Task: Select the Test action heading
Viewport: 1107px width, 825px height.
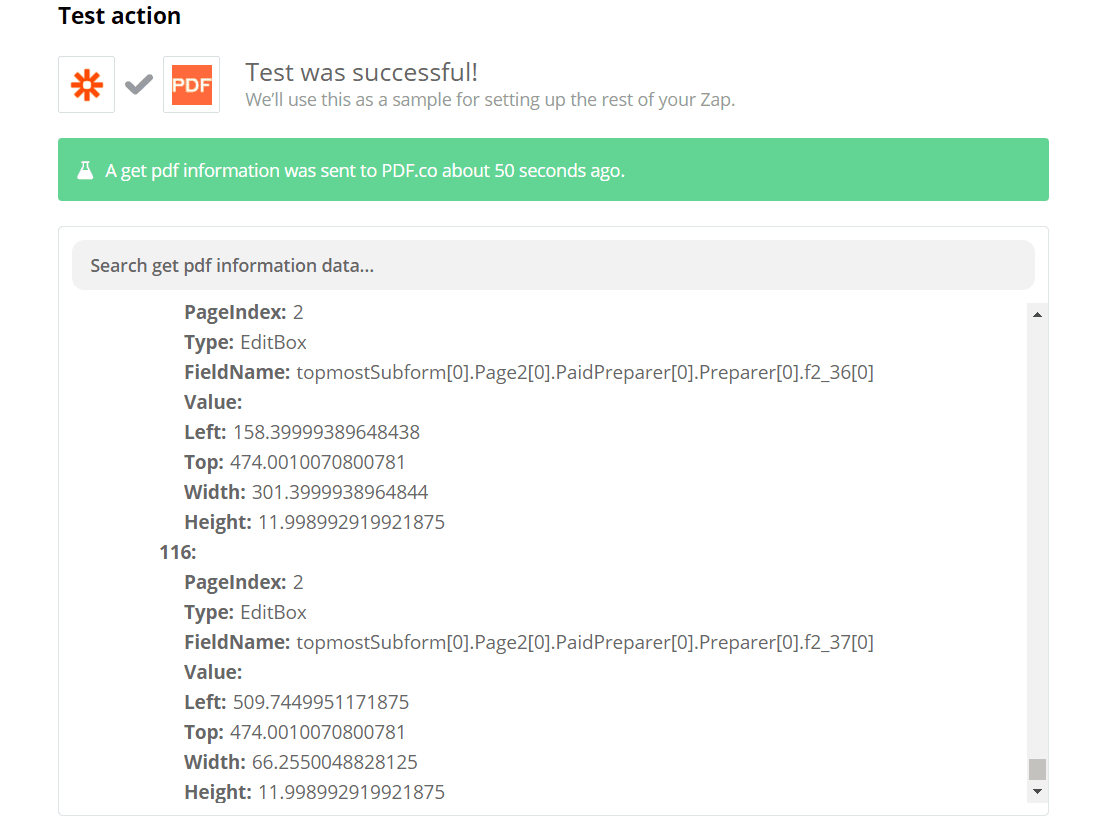Action: [119, 16]
